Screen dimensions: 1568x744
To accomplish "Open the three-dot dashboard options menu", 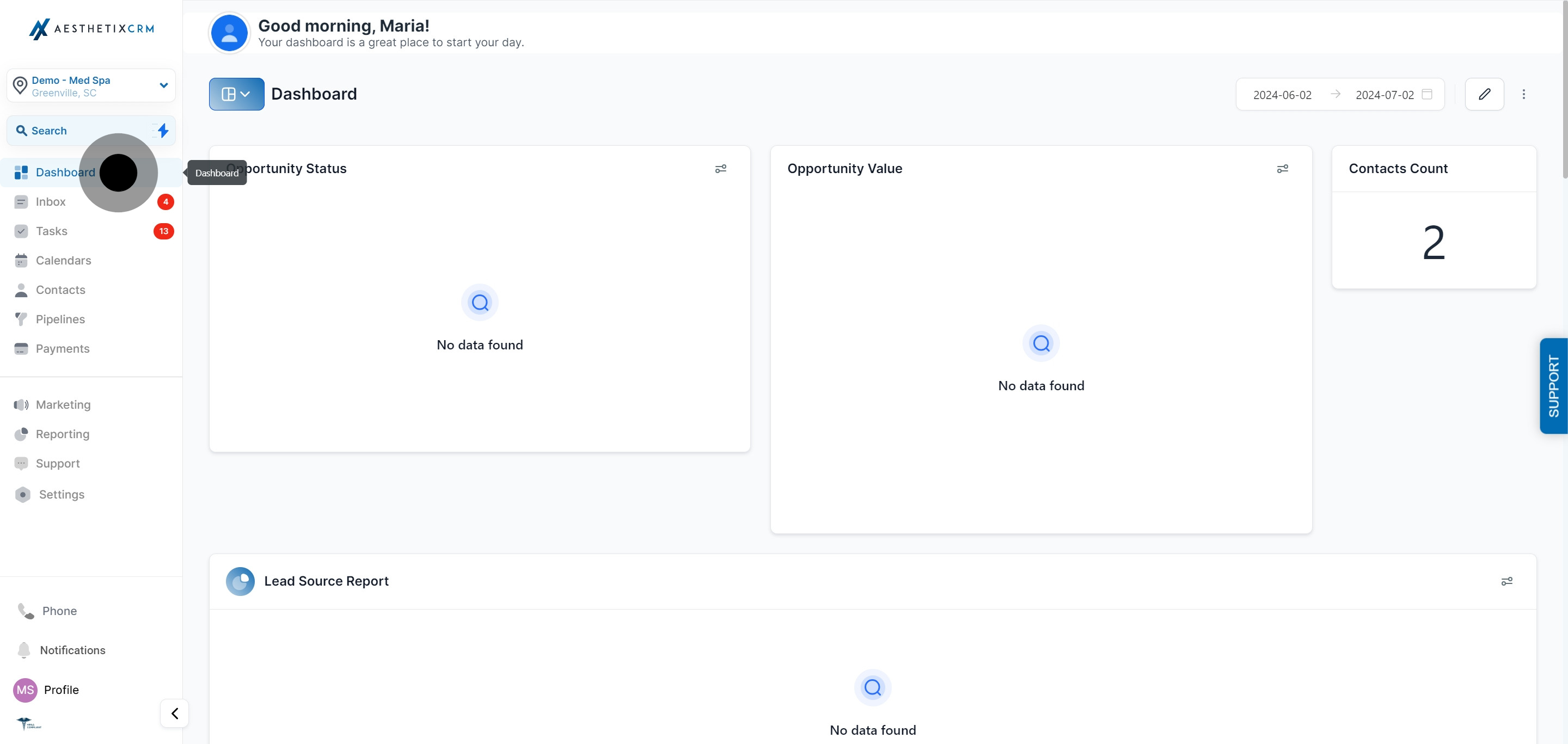I will (1523, 94).
